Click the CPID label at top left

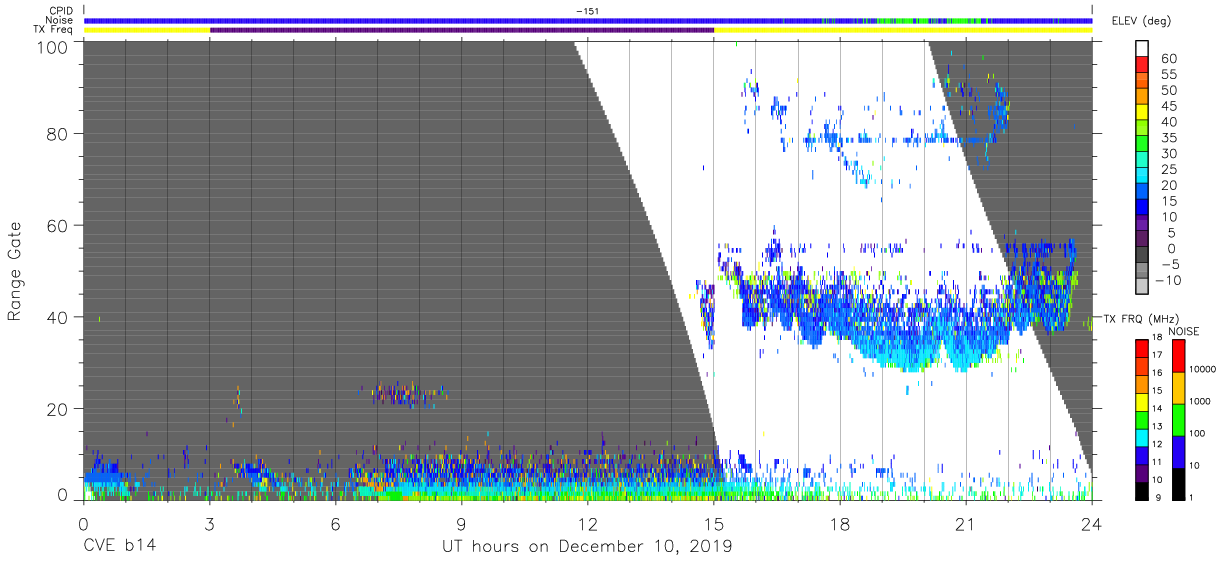click(60, 11)
